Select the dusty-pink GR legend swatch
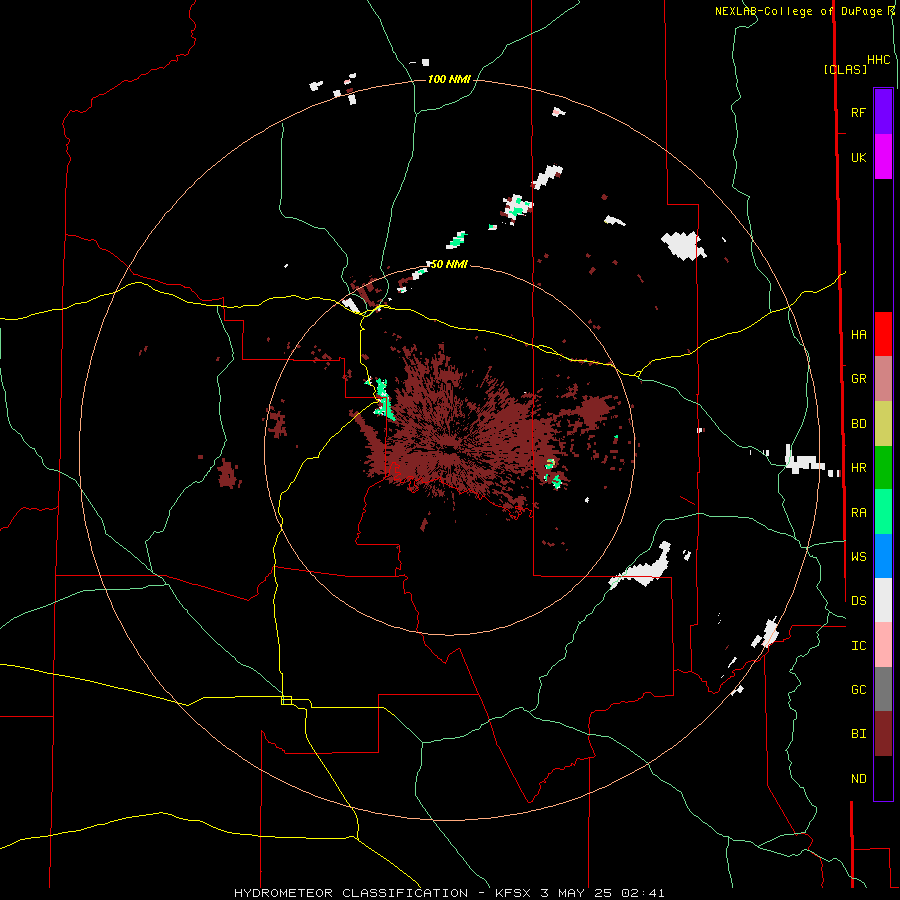The height and width of the screenshot is (900, 900). click(883, 379)
